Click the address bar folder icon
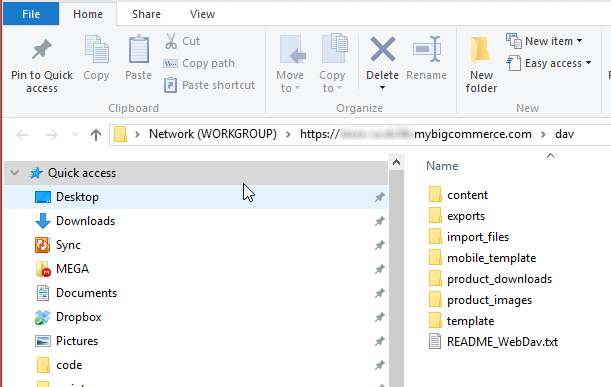 [x=120, y=134]
